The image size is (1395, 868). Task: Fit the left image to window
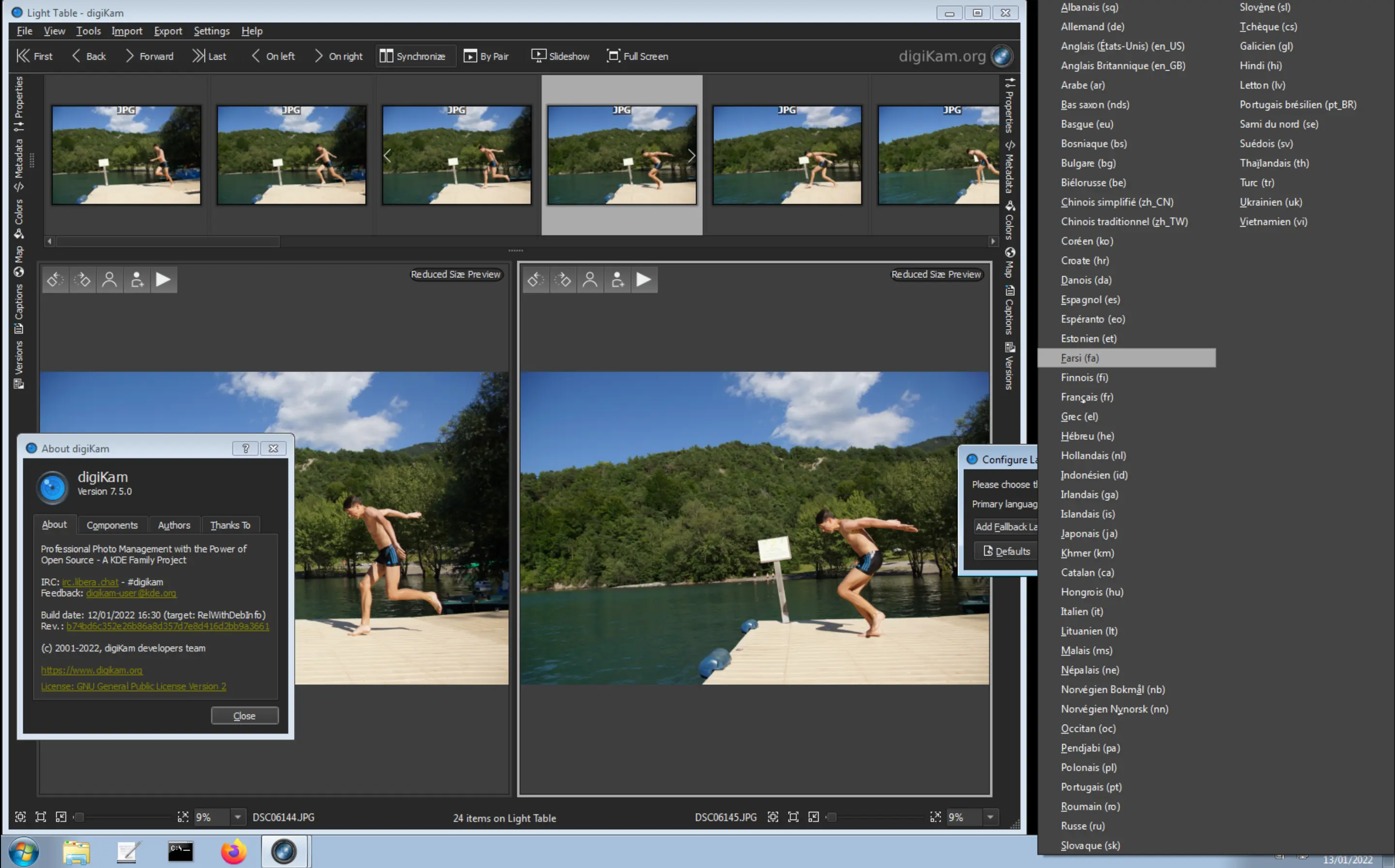coord(41,817)
